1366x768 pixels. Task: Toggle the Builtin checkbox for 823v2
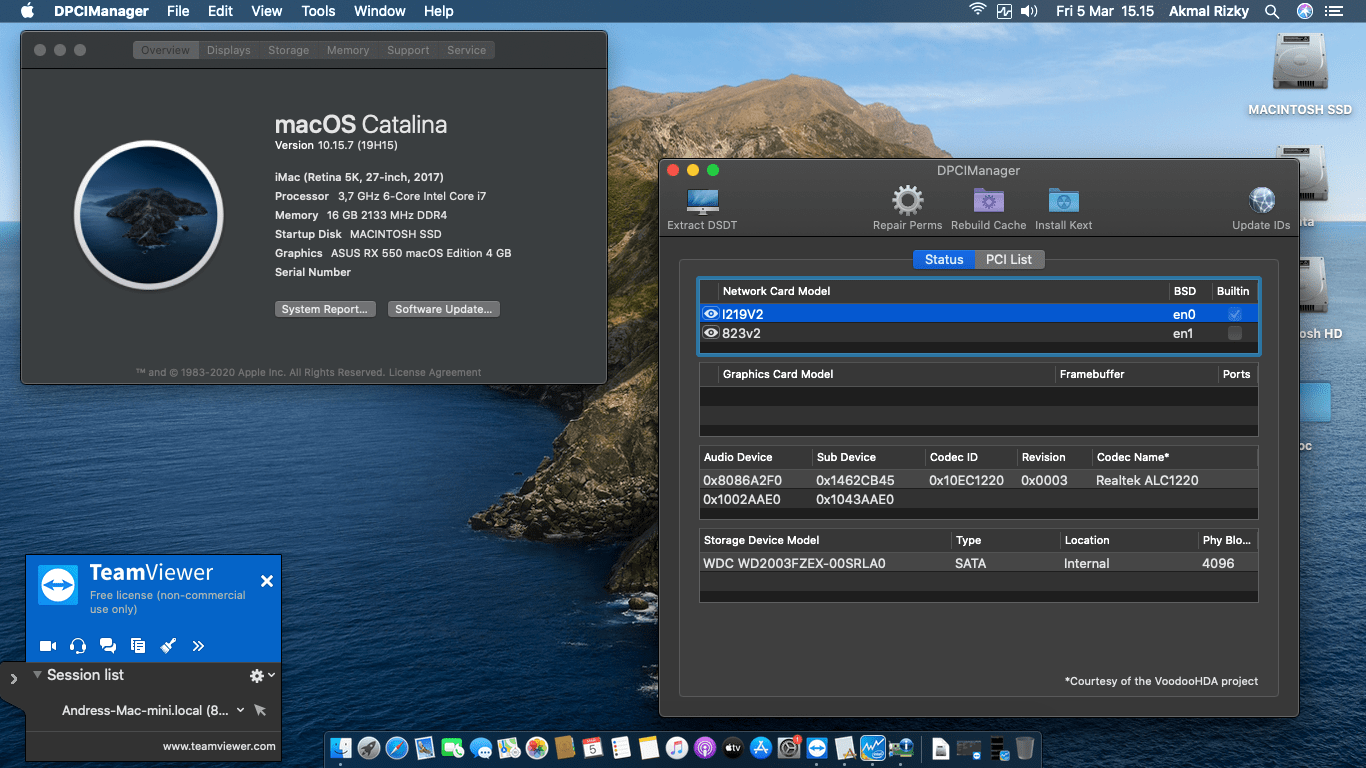pos(1234,333)
